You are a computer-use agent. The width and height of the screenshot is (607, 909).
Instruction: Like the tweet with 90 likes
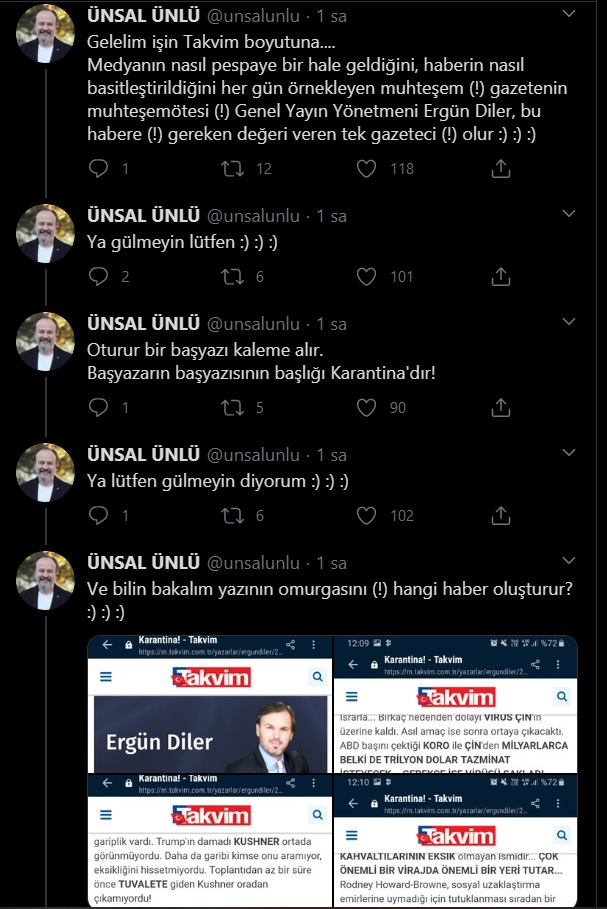[x=368, y=407]
